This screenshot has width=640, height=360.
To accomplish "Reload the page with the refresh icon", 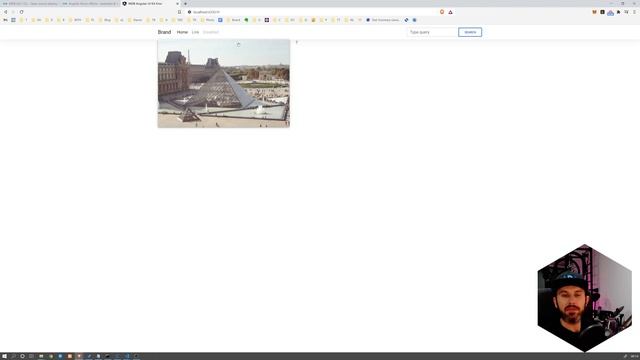I will click(x=21, y=12).
